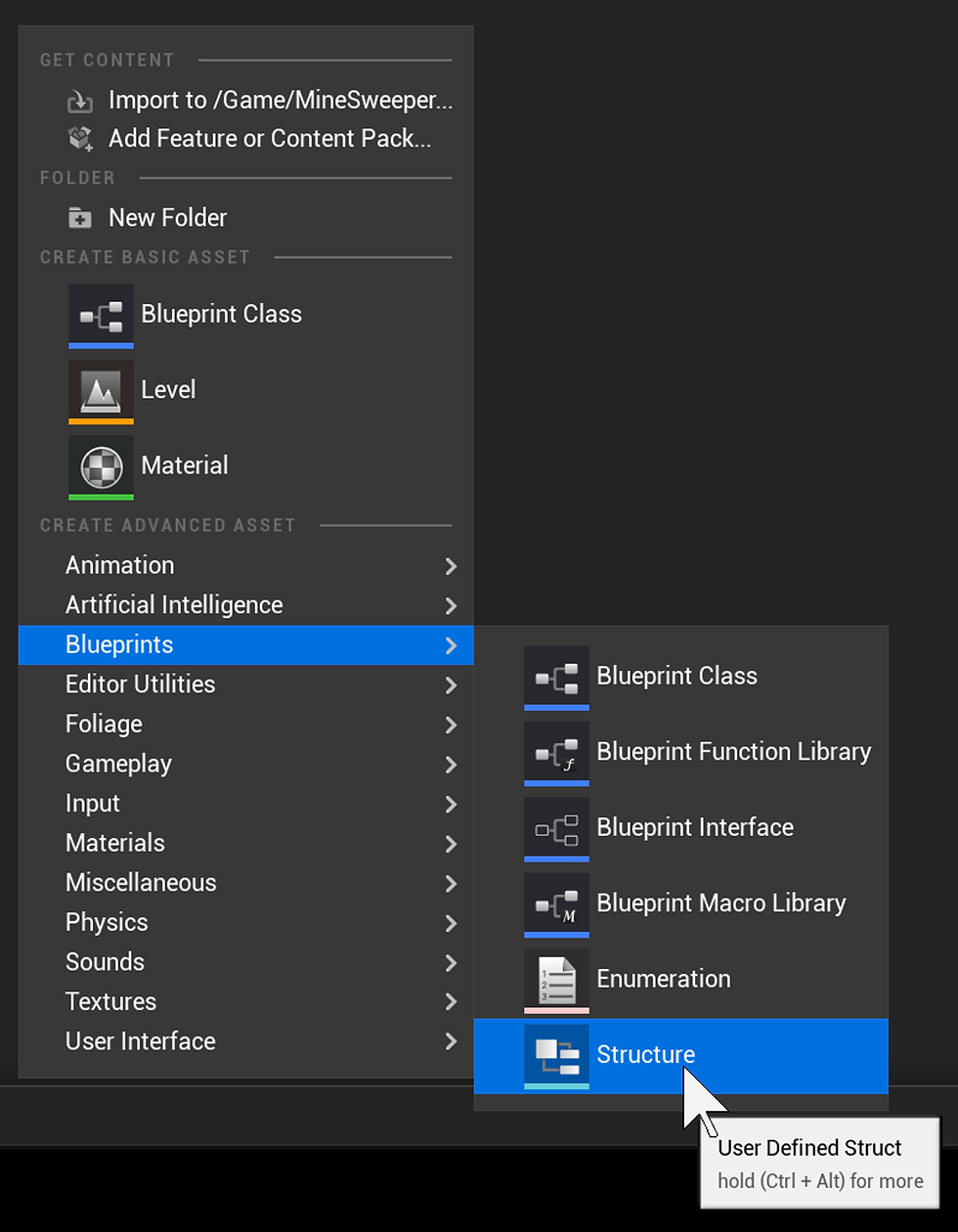Click the Blueprint Interface icon

(x=556, y=829)
